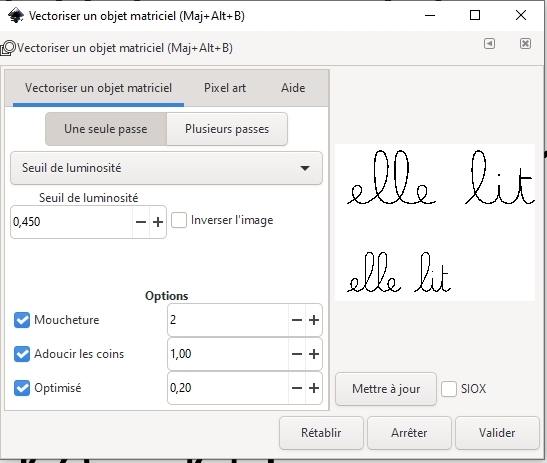Close the dock panel with small x icon
Viewport: 547px width, 463px height.
[525, 44]
